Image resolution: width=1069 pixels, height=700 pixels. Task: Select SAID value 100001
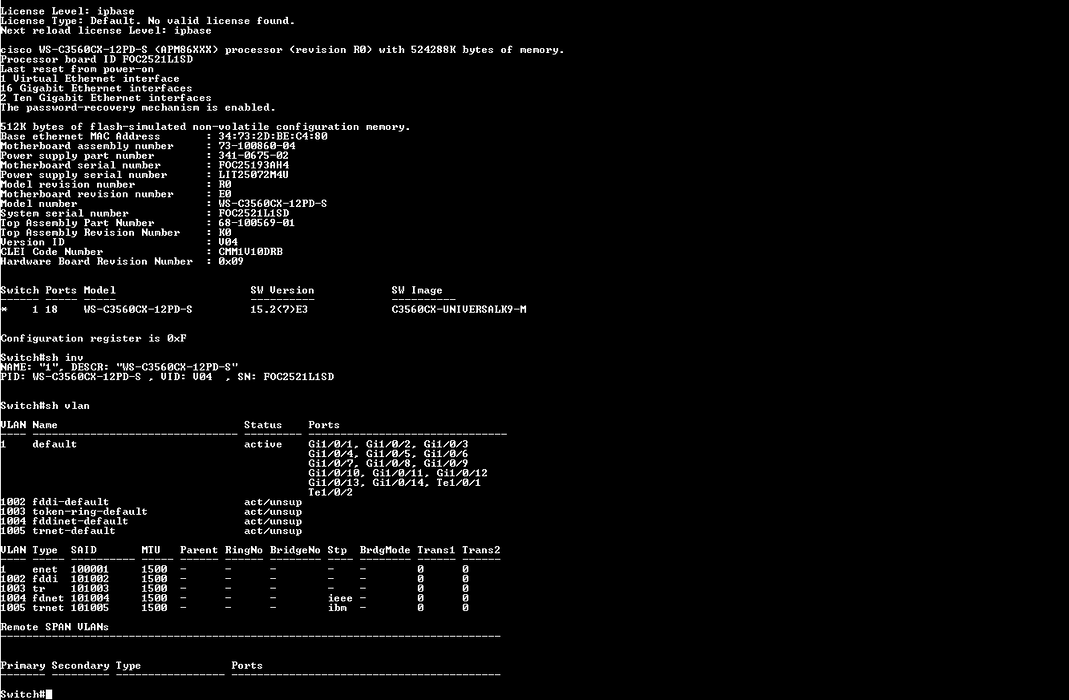point(90,569)
